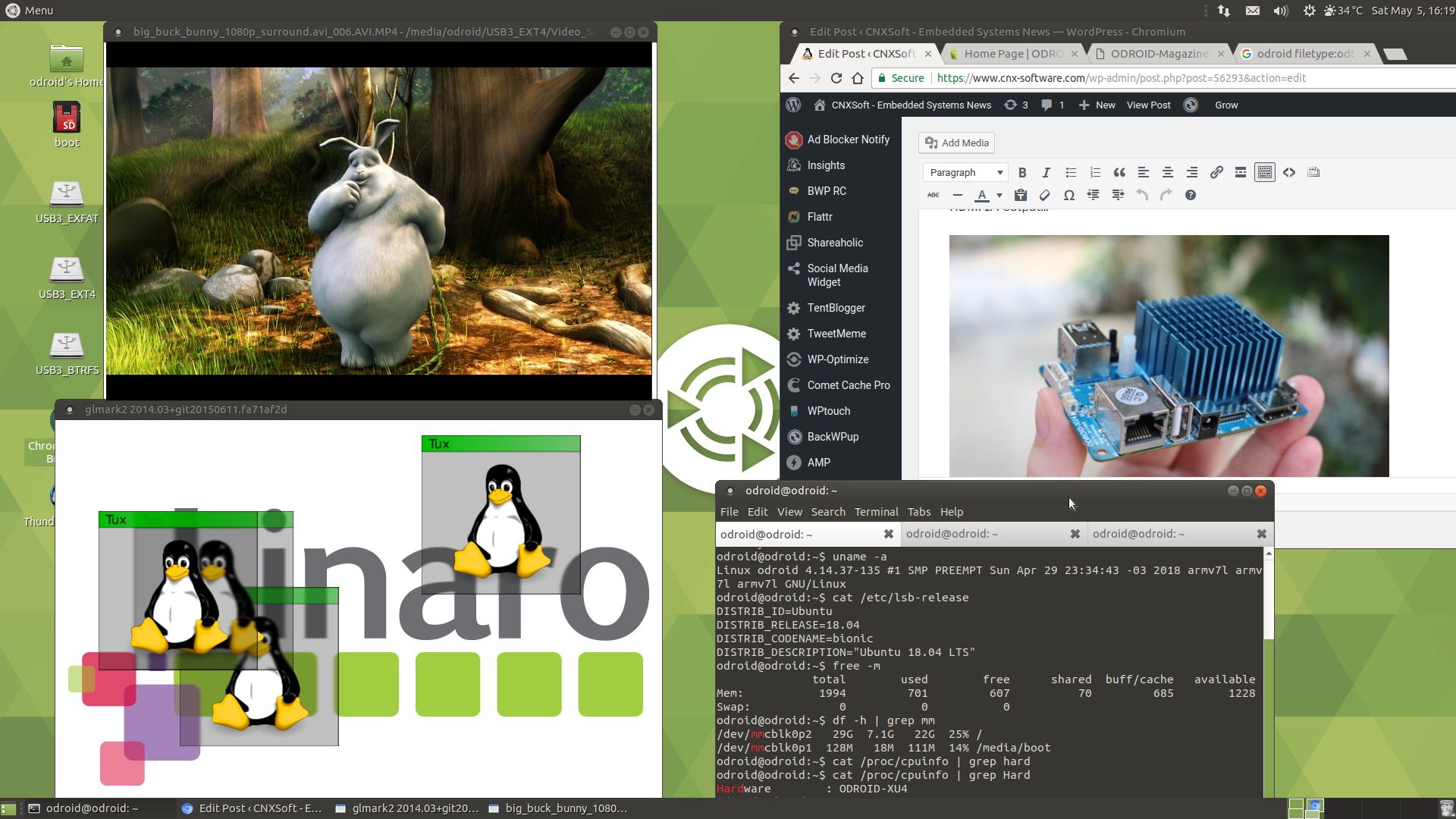
Task: Open terminal Search menu
Action: click(828, 512)
